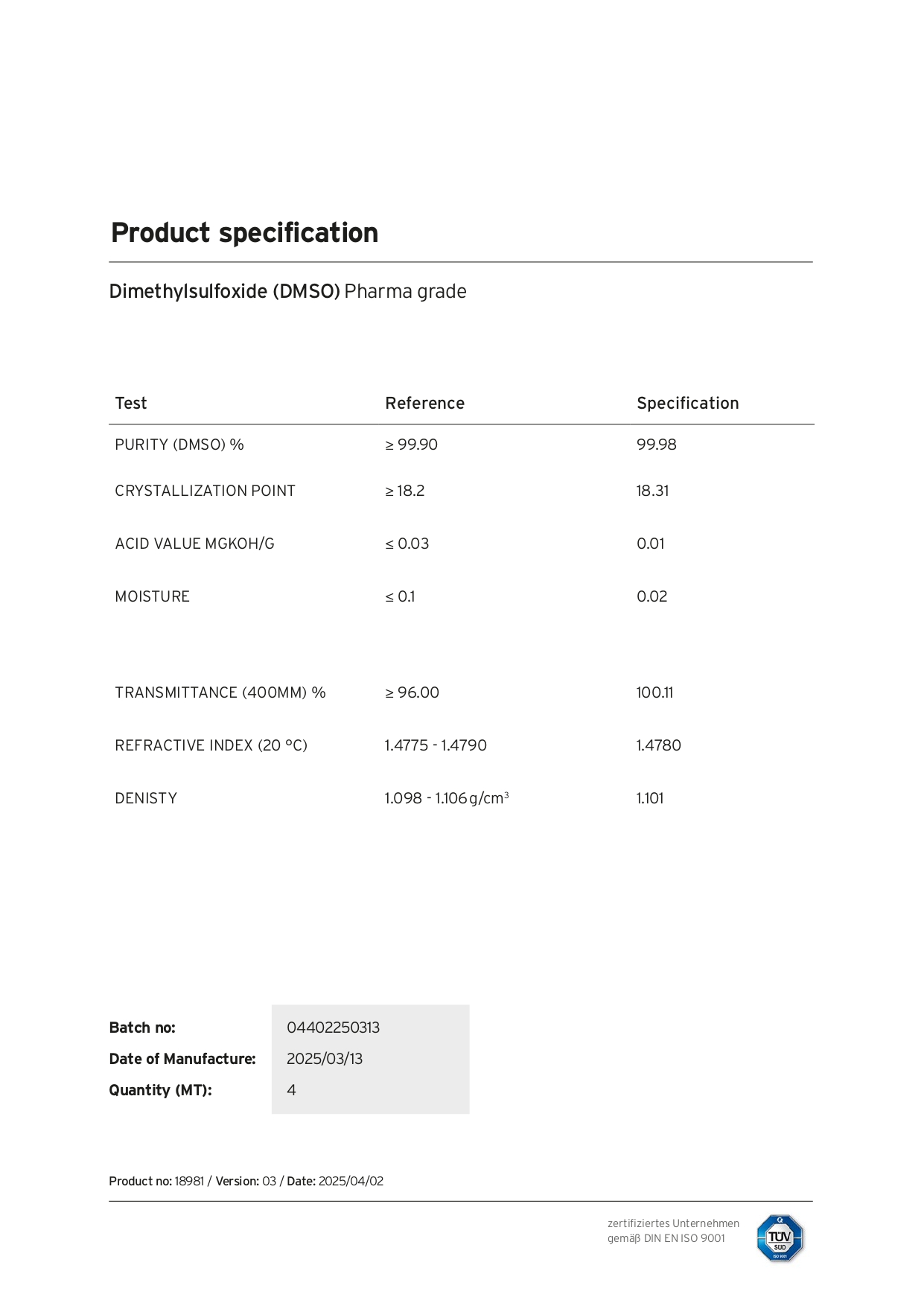Click the Specification column header
The image size is (924, 1306).
pos(687,403)
